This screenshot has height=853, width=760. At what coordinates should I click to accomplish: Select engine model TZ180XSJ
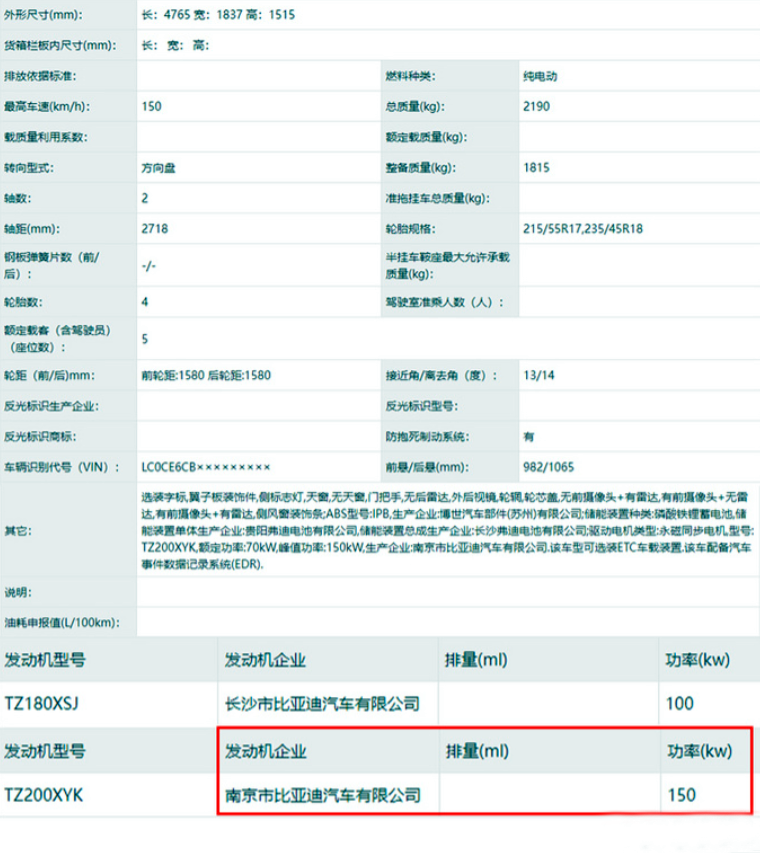click(41, 704)
